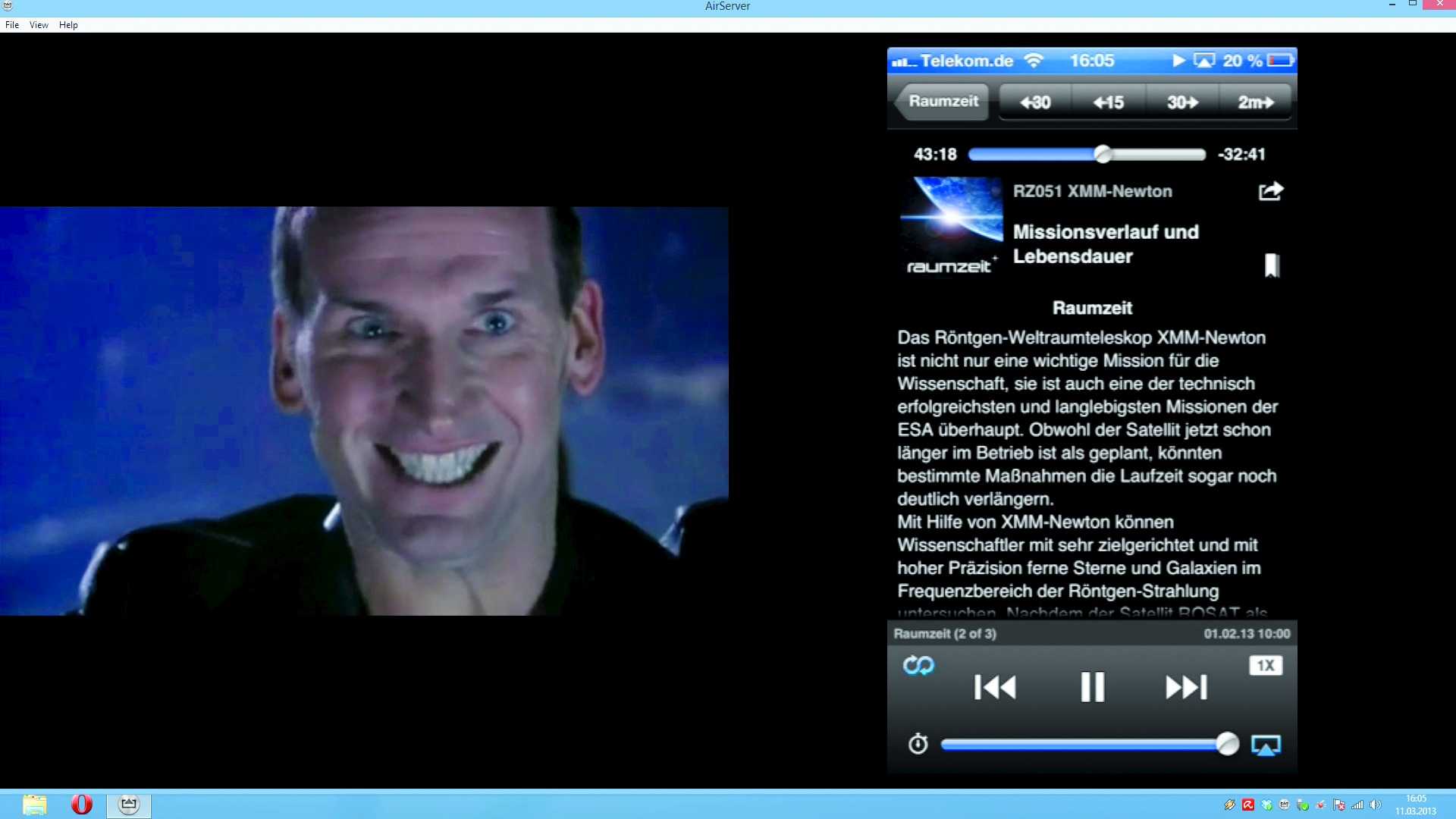Open the View menu
Viewport: 1456px width, 819px height.
(39, 24)
